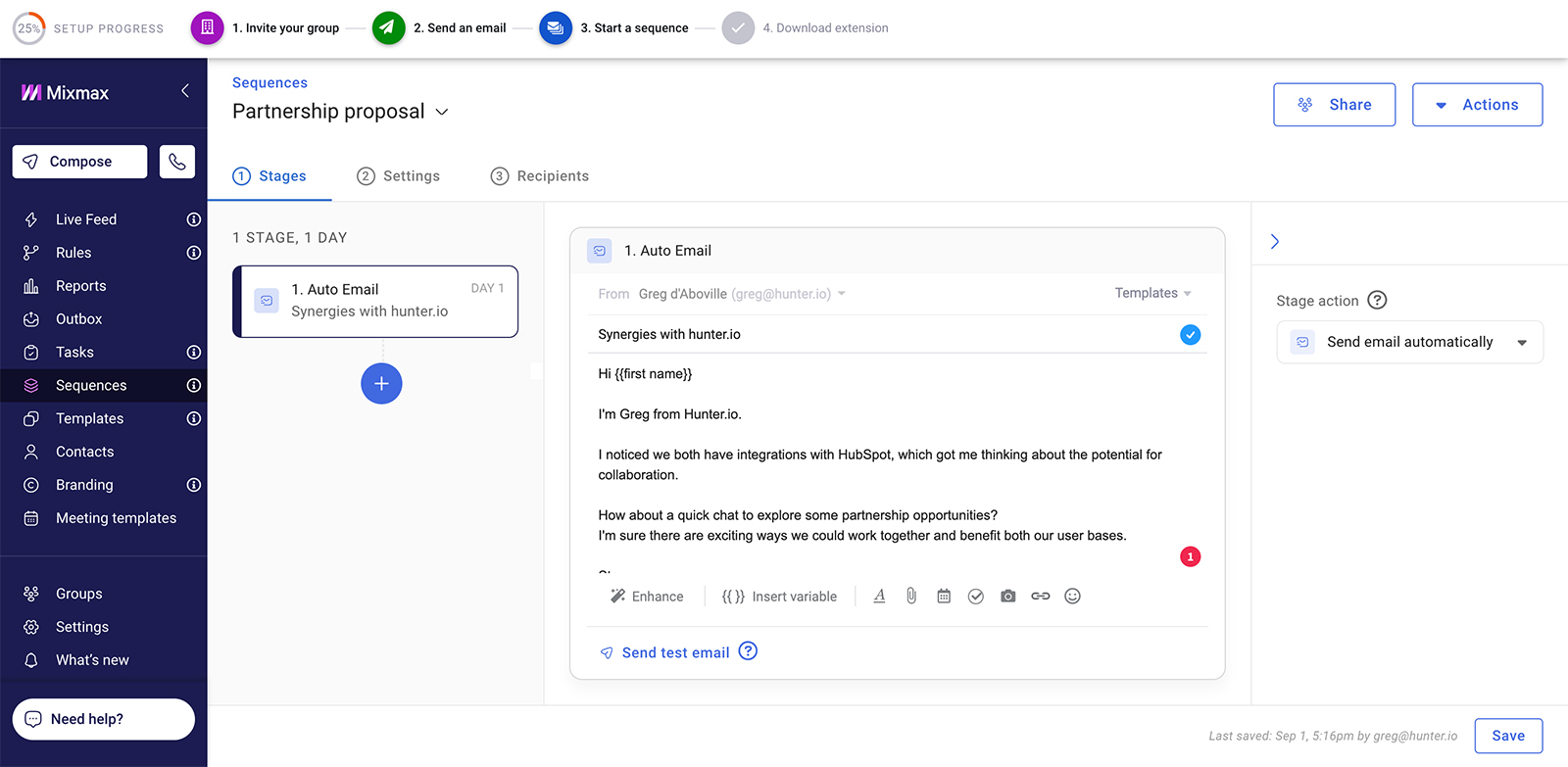The image size is (1568, 767).
Task: Open the sidebar Settings item
Action: pos(82,627)
